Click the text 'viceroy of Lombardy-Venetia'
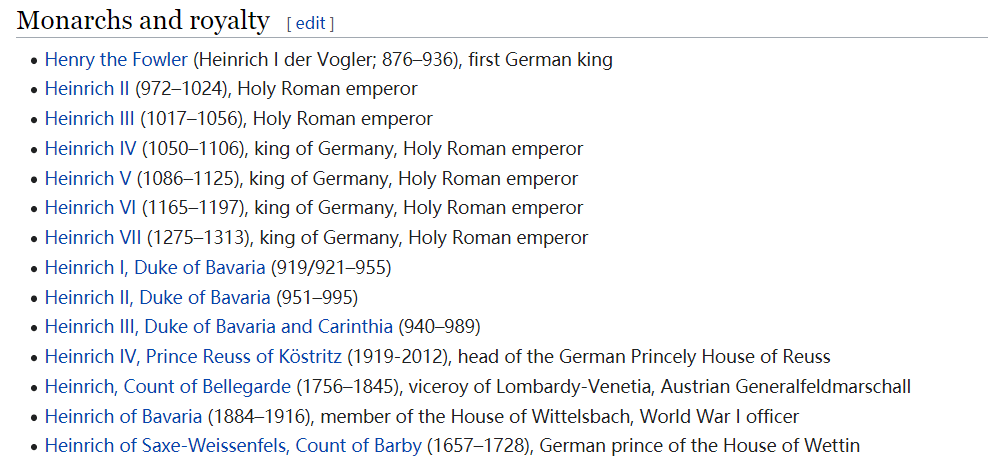Viewport: 988px width, 464px height. [529, 386]
